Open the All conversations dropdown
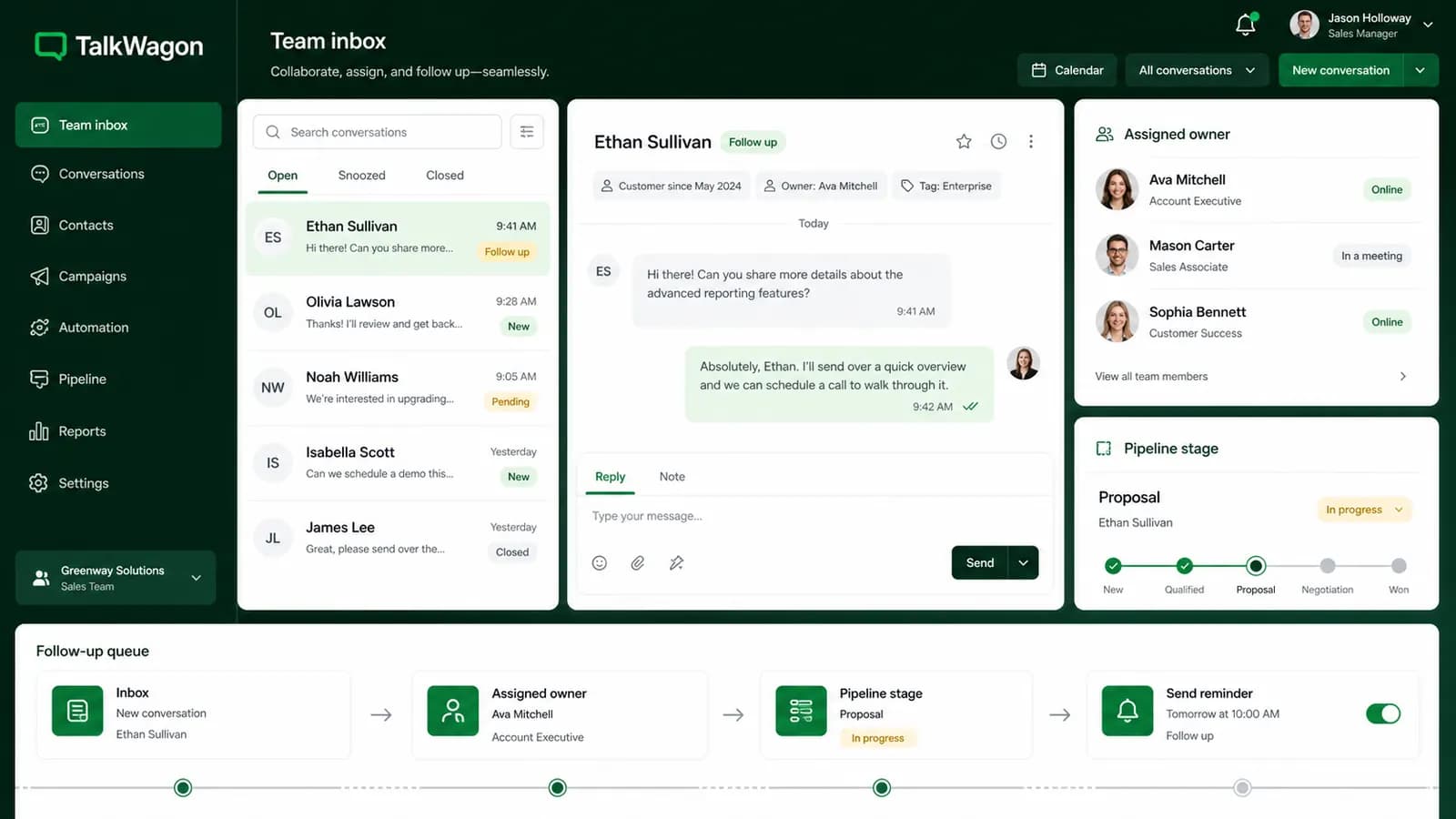This screenshot has width=1456, height=819. 1197,70
